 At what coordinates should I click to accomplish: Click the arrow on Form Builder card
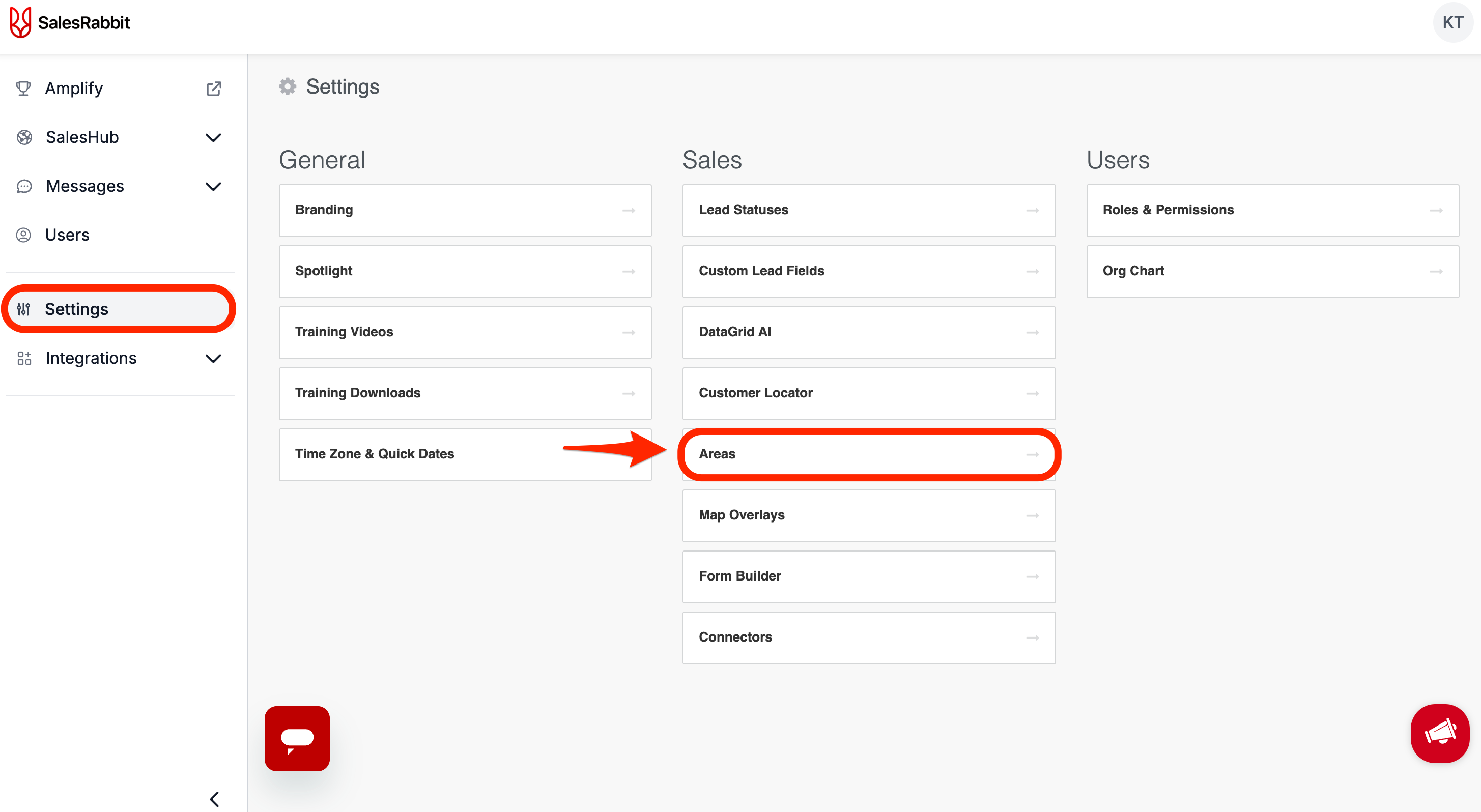click(1033, 576)
